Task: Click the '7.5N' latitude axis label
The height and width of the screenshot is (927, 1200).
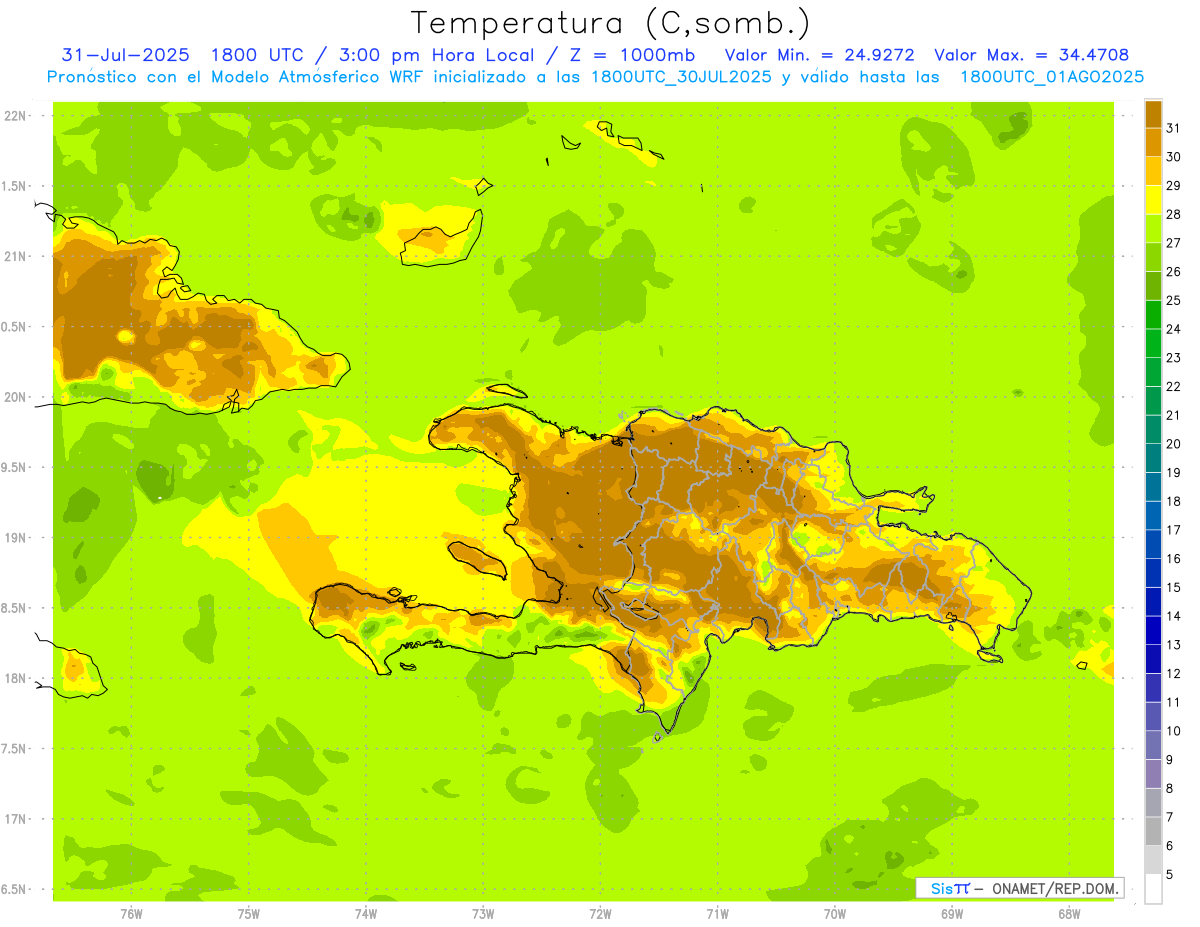Action: point(15,749)
